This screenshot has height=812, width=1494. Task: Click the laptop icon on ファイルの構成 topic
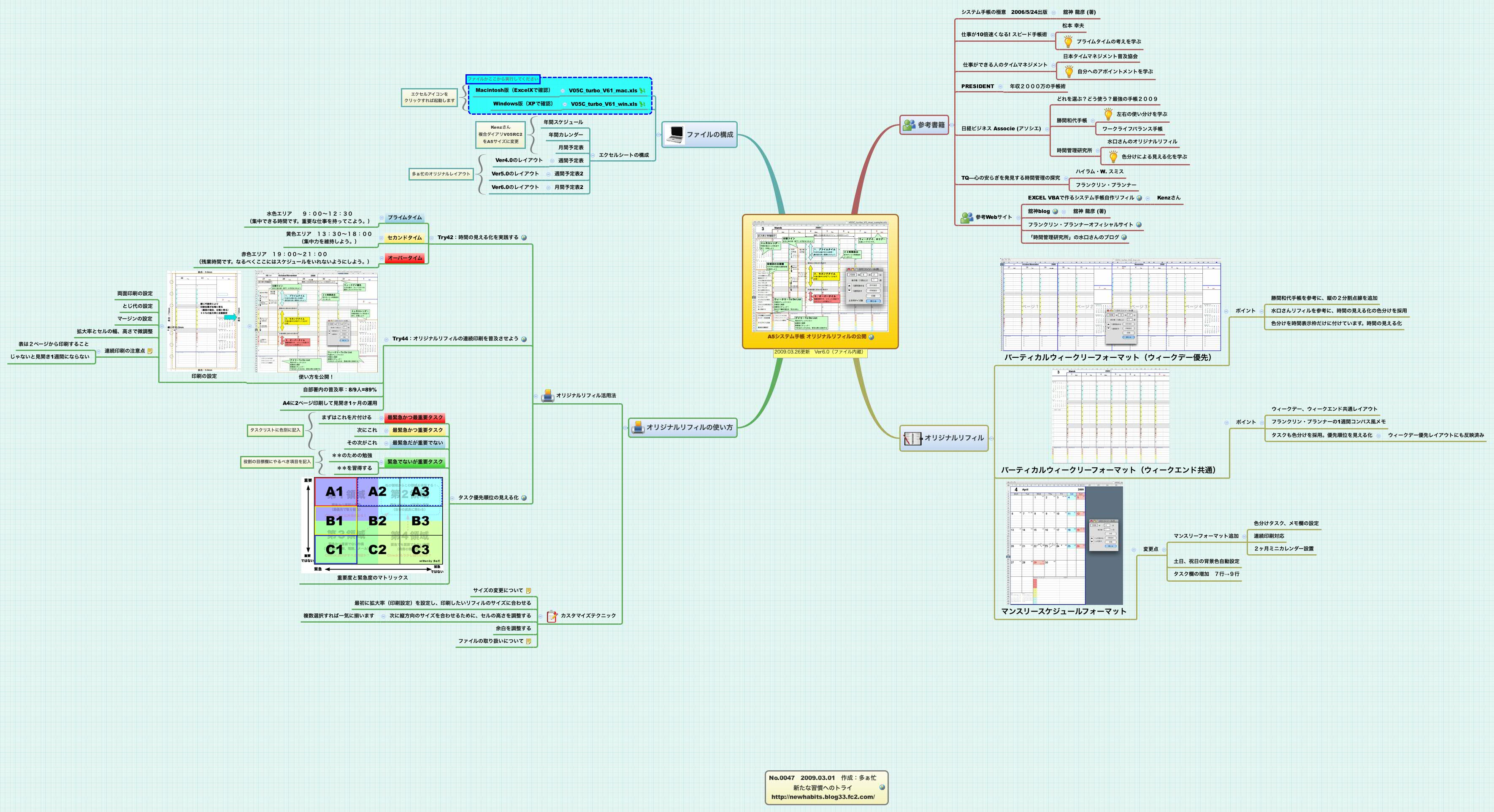coord(675,135)
